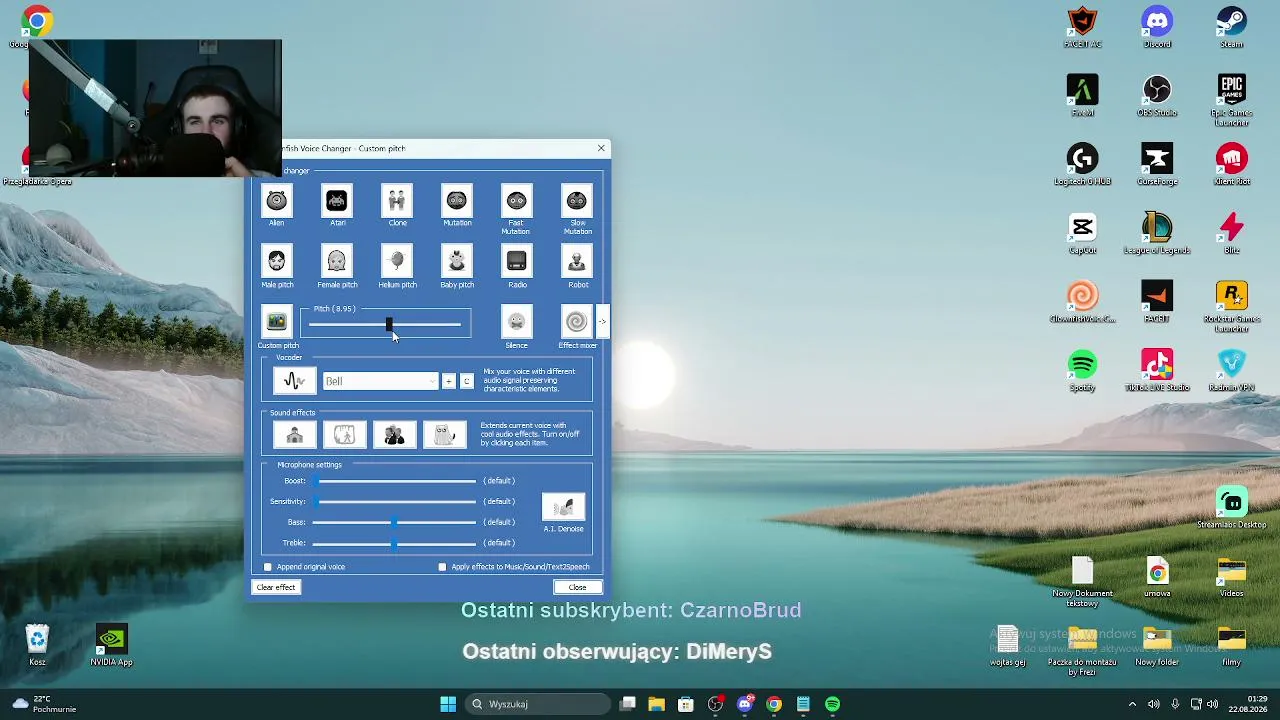
Task: Choose the Atari voice effect
Action: coord(337,201)
